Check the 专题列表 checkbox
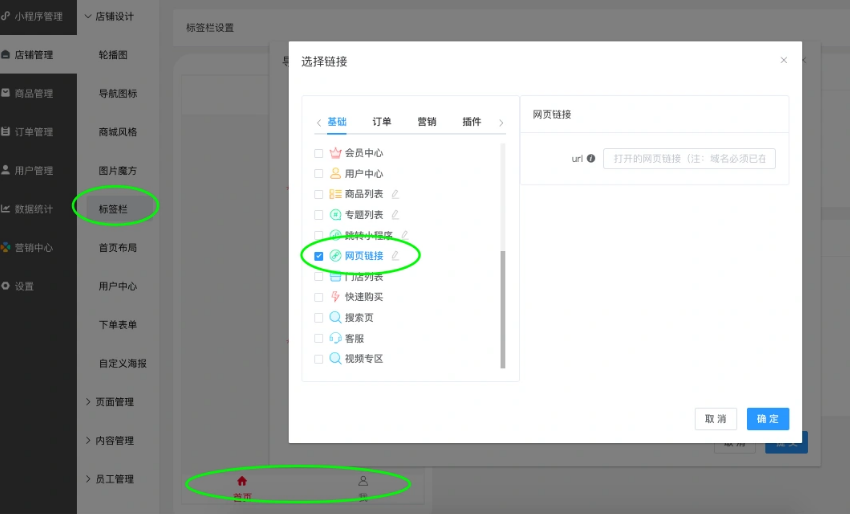The height and width of the screenshot is (514, 850). pos(319,215)
